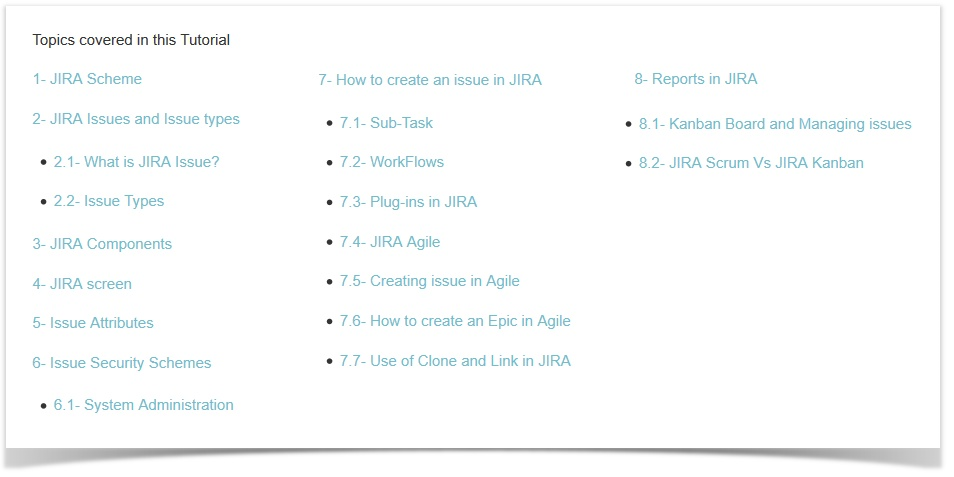Viewport: 954px width, 477px height.
Task: Open 2.1- What is JIRA Issue?
Action: pos(136,162)
